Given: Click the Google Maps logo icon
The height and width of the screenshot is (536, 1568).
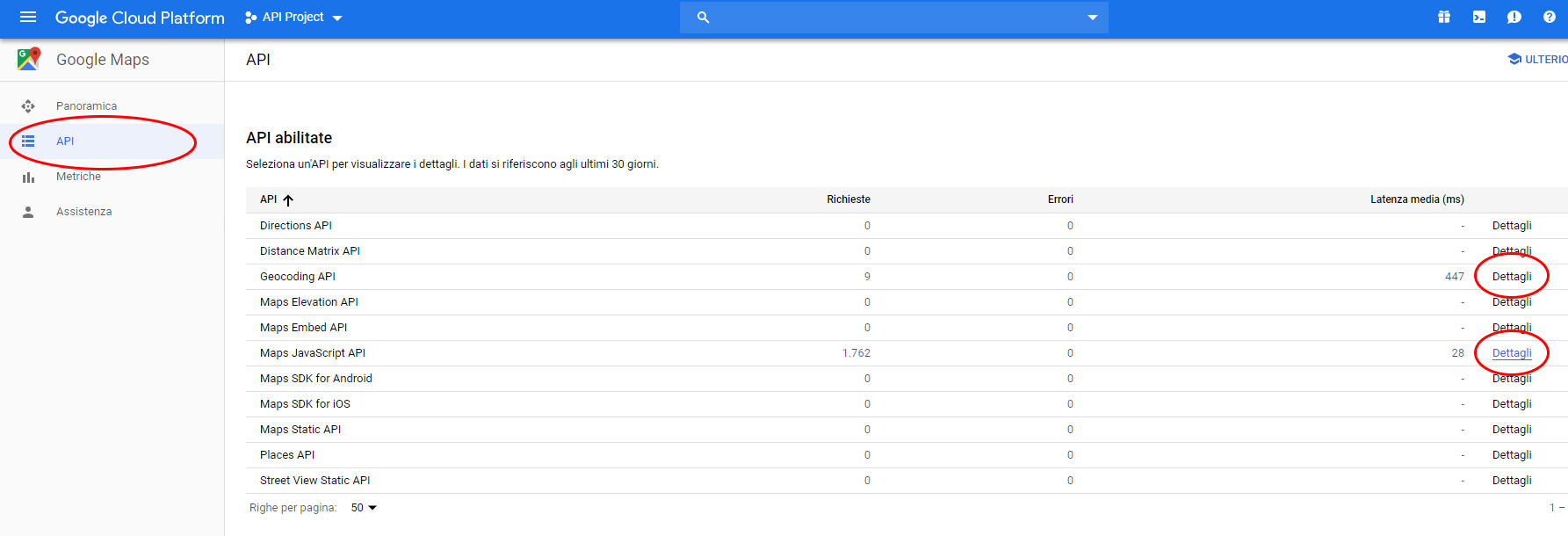Looking at the screenshot, I should pos(29,59).
